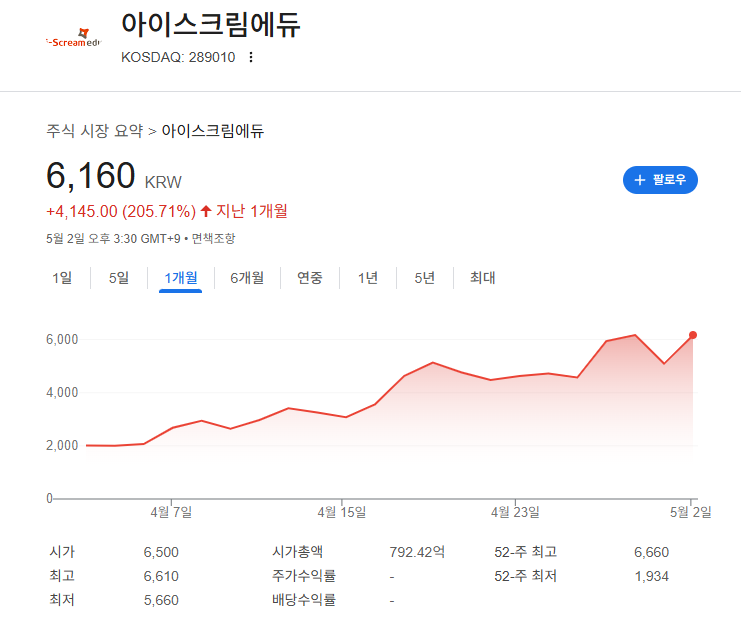The image size is (741, 624).
Task: Click the 5월 2일 오후 3:30 timestamp
Action: tap(113, 239)
